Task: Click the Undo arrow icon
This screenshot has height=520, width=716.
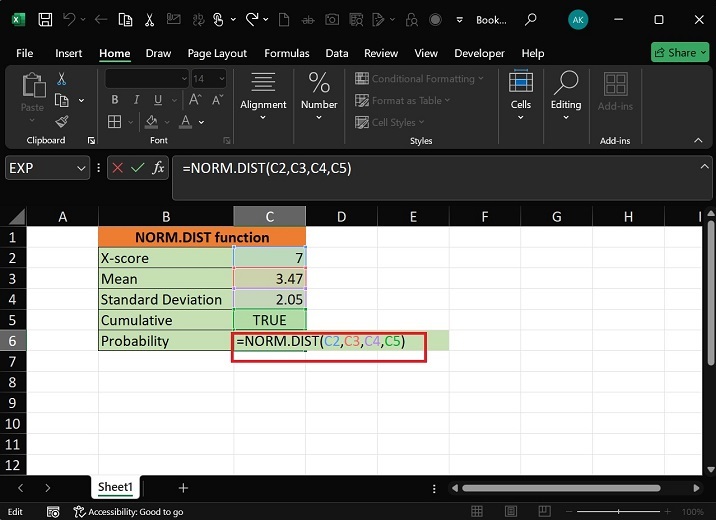Action: click(x=69, y=20)
